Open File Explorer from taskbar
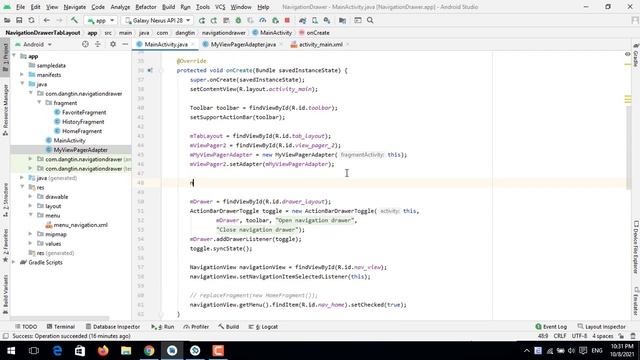Screen dimensions: 640x360 click(126, 351)
